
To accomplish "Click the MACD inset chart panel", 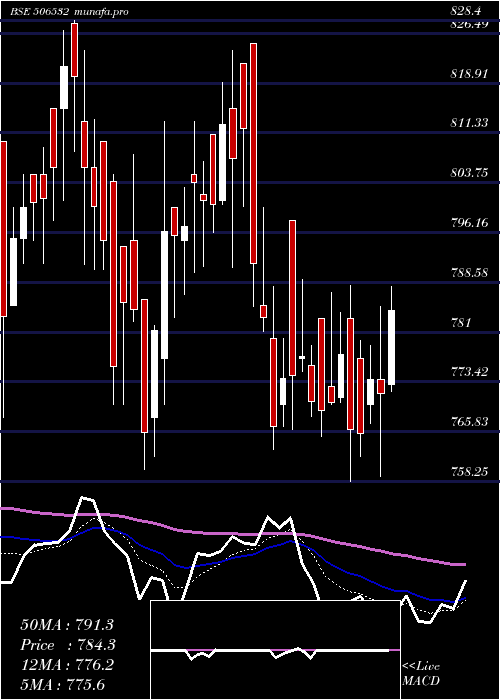I will pyautogui.click(x=275, y=650).
